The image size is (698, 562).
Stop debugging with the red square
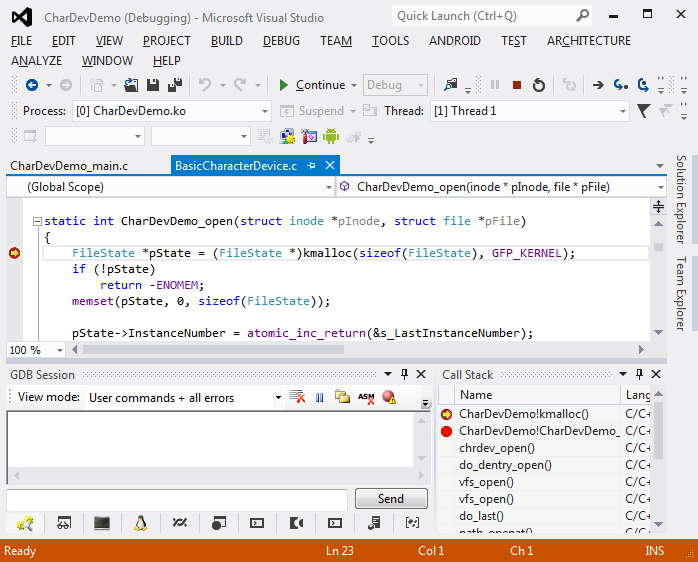point(516,85)
